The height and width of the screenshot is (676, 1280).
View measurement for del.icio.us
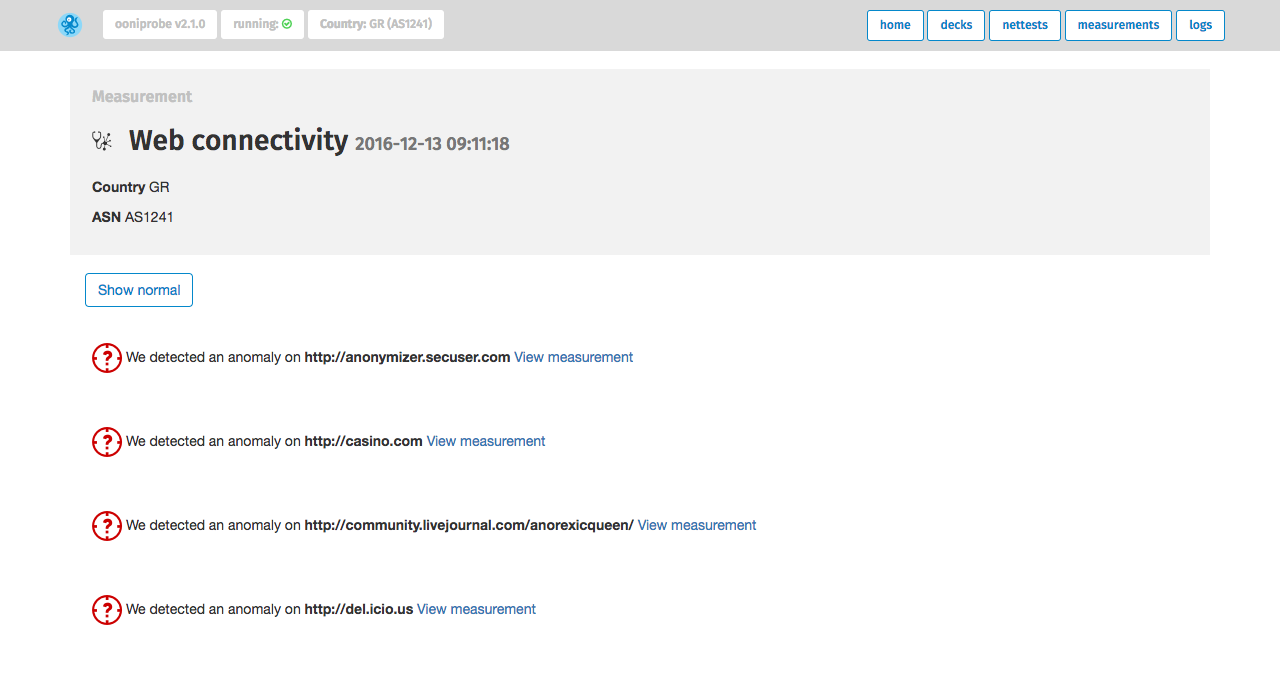(x=475, y=609)
